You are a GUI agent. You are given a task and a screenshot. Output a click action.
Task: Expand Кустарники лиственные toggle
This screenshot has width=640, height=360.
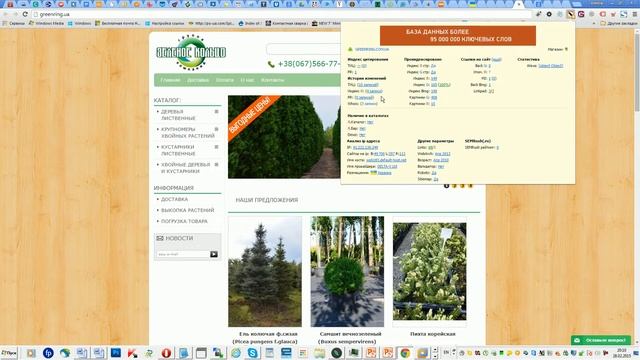pyautogui.click(x=217, y=147)
